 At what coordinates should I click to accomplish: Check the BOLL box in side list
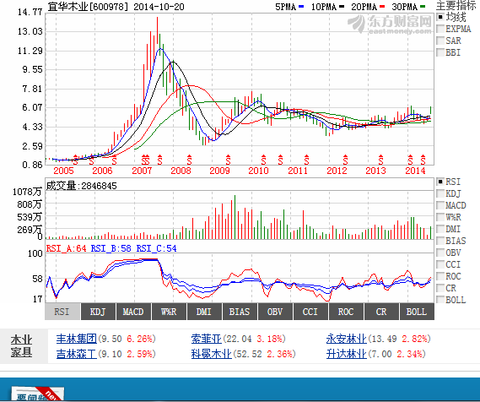(x=440, y=300)
